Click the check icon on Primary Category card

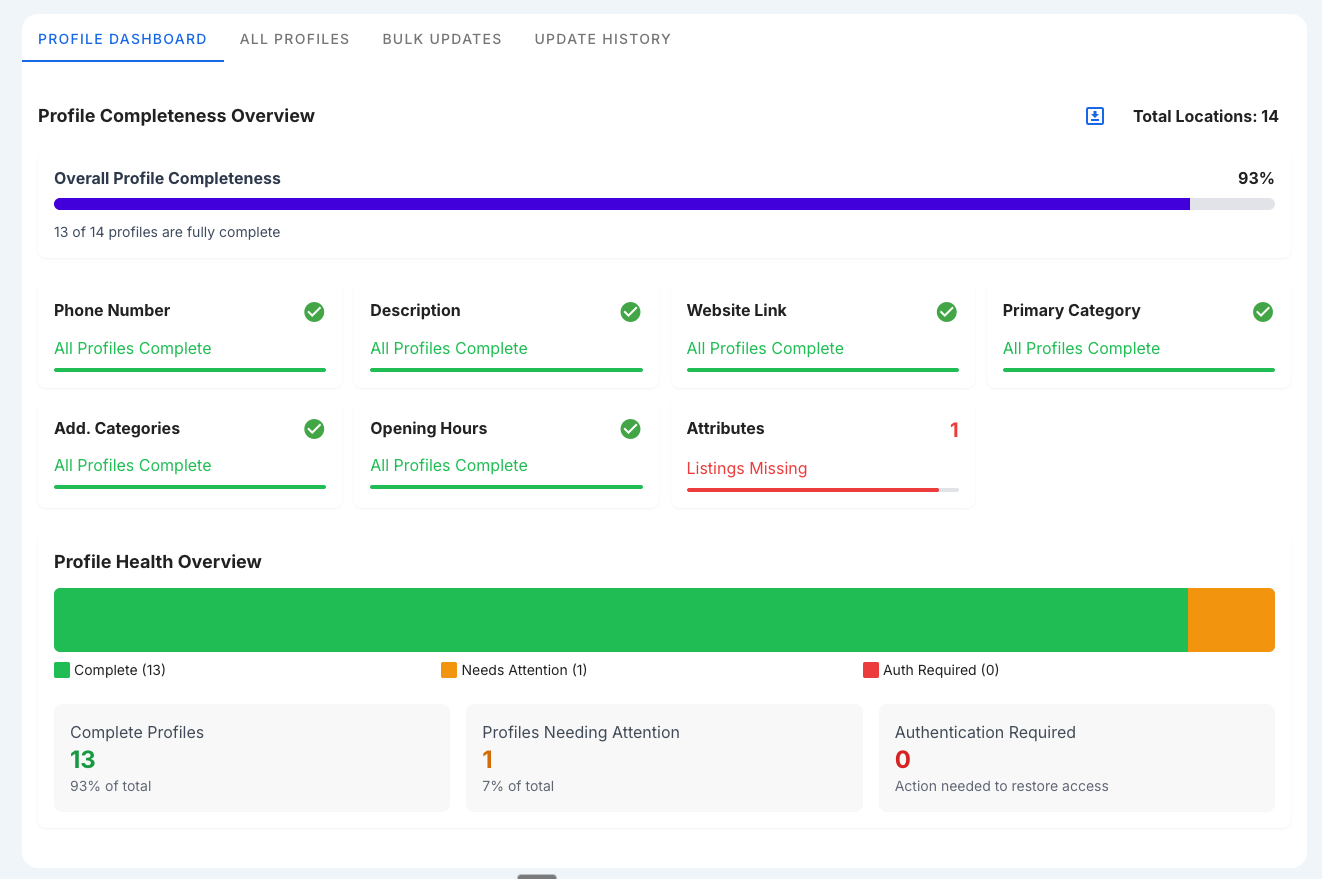point(1263,312)
